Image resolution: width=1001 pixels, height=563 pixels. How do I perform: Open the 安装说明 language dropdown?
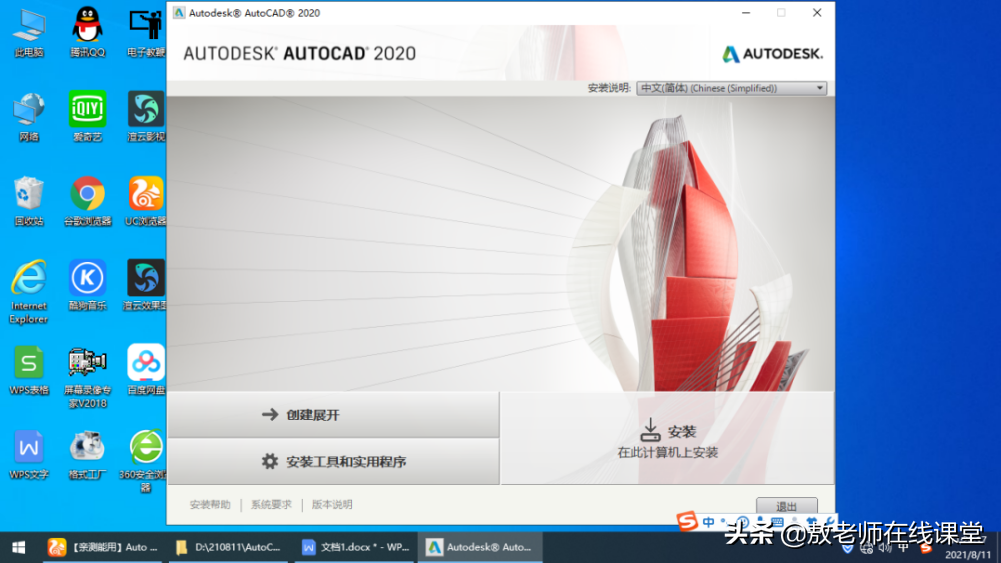click(732, 88)
